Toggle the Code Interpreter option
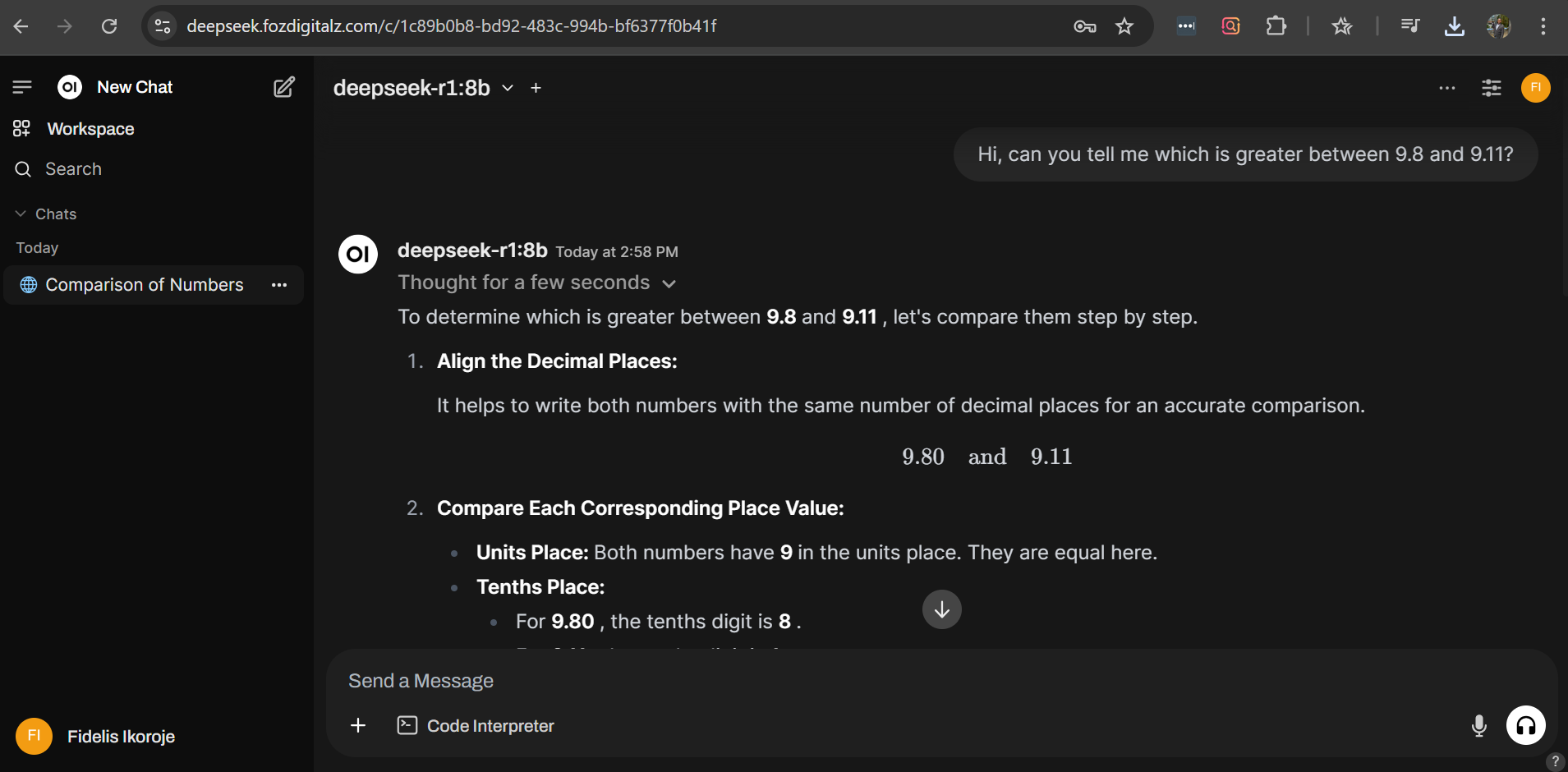This screenshot has height=772, width=1568. tap(476, 725)
